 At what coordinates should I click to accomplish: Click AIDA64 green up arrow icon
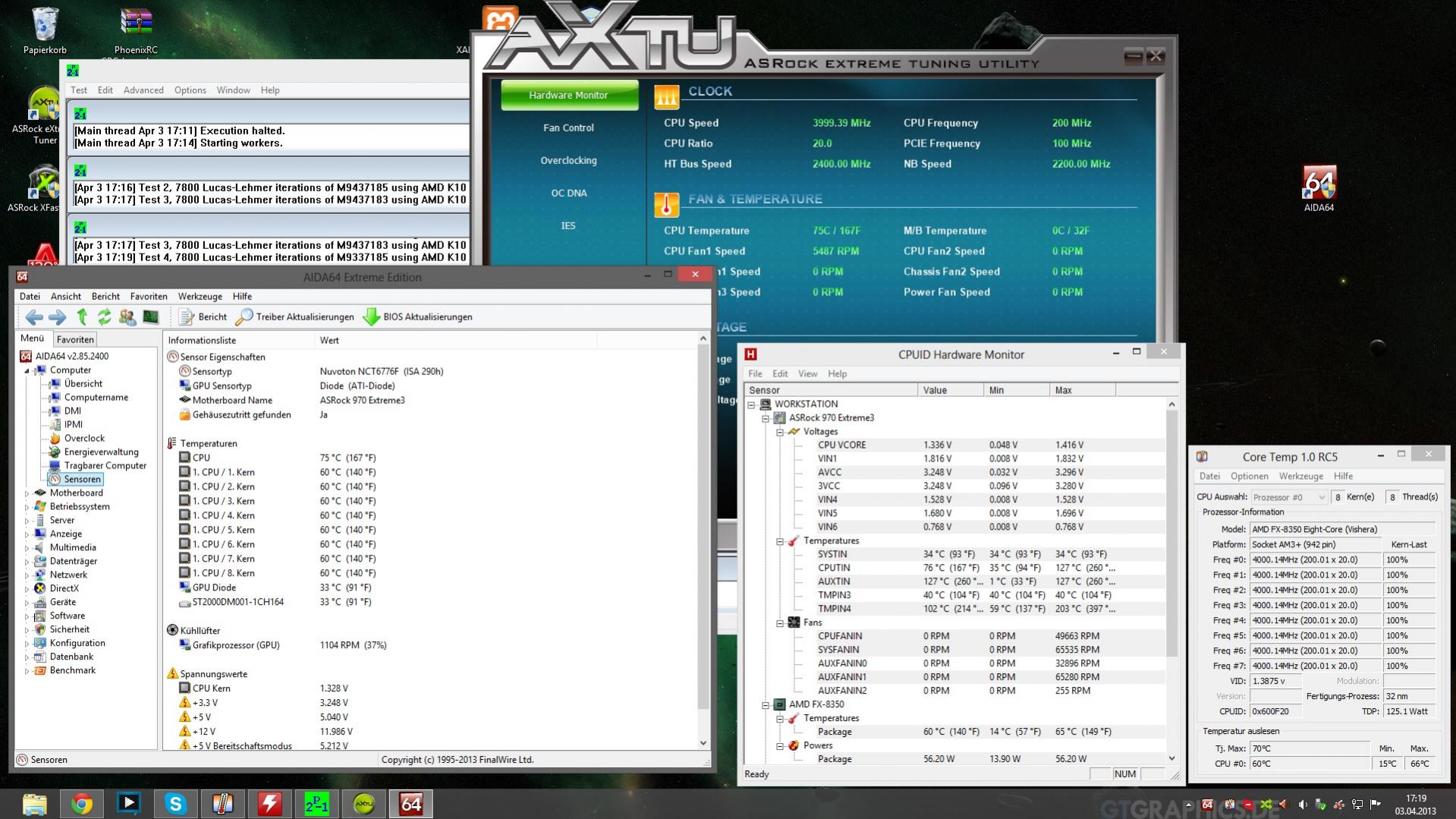82,317
